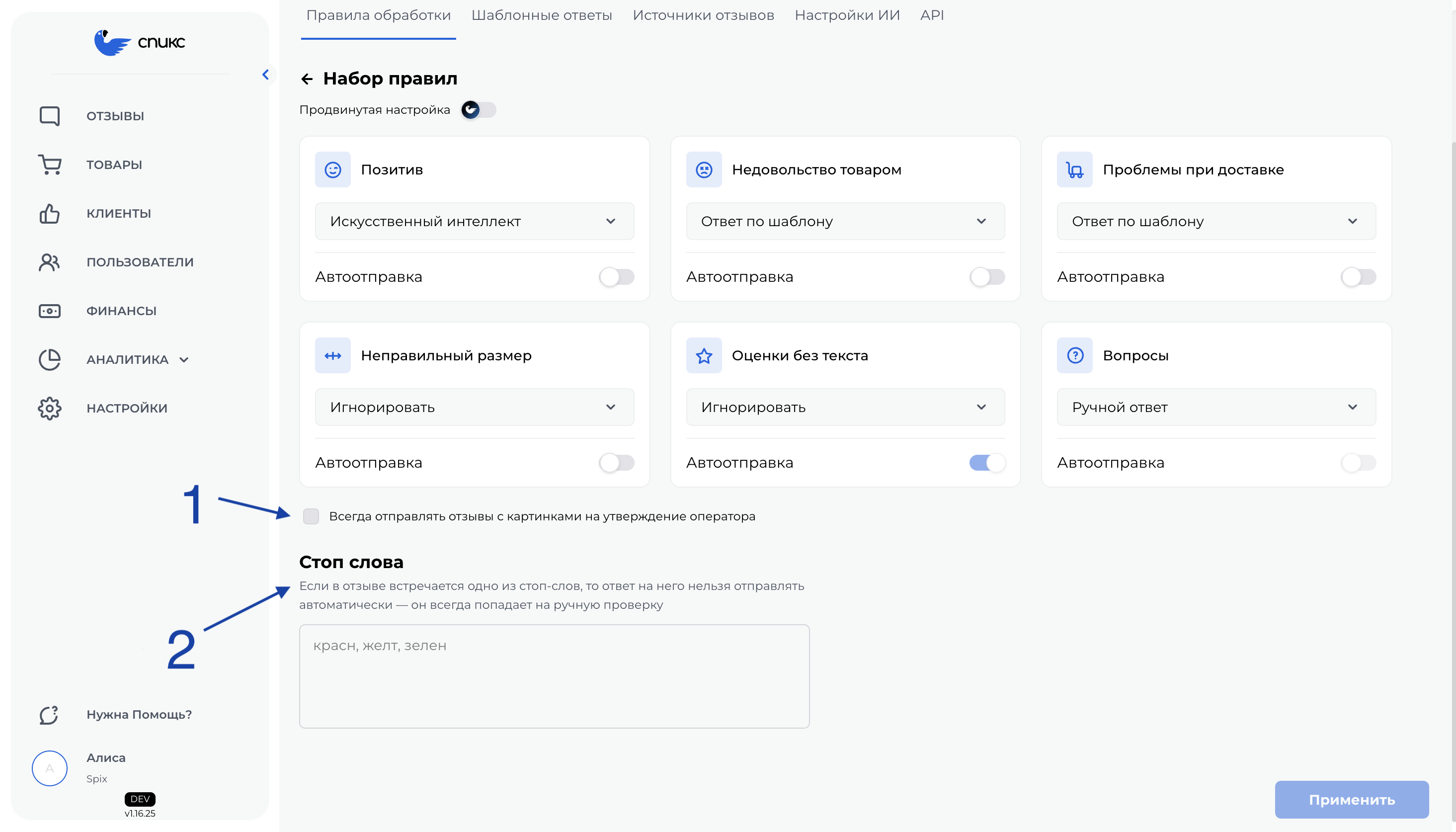
Task: Click the Неправильный размер arrows icon
Action: coord(333,355)
